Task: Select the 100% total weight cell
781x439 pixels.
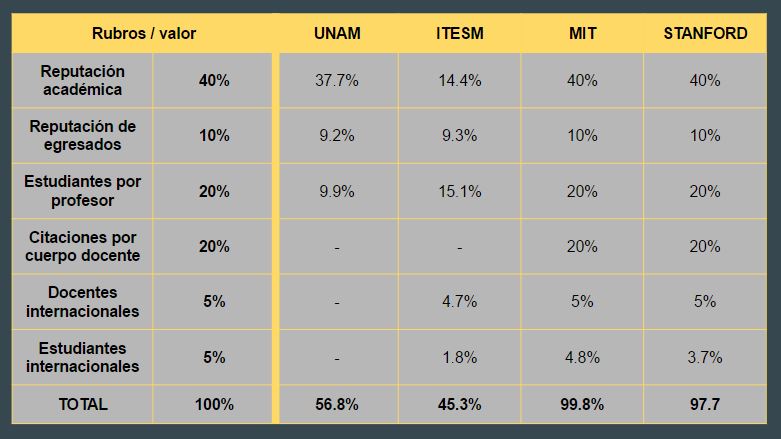Action: pyautogui.click(x=214, y=404)
